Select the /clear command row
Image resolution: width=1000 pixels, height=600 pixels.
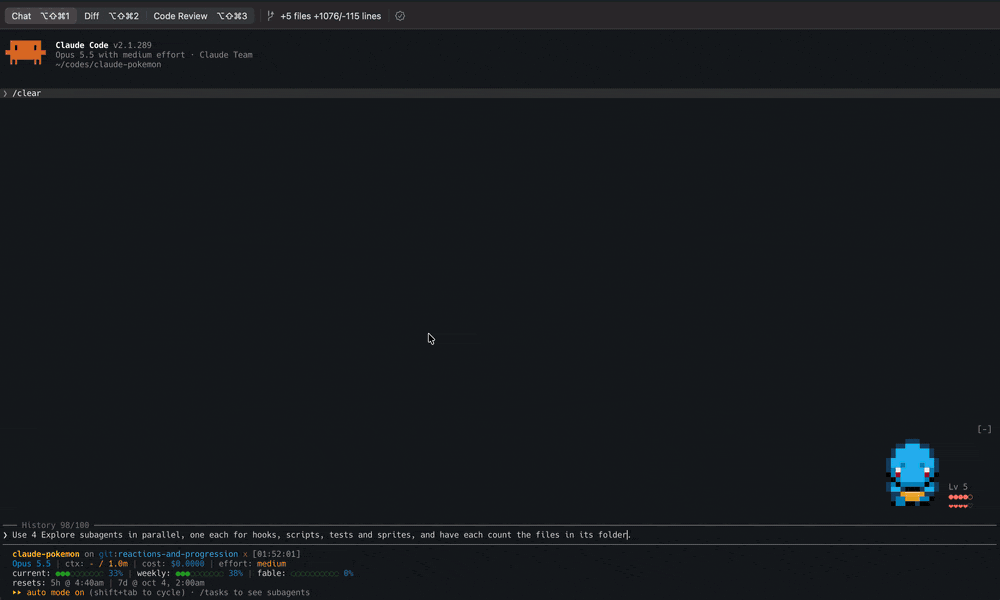500,93
